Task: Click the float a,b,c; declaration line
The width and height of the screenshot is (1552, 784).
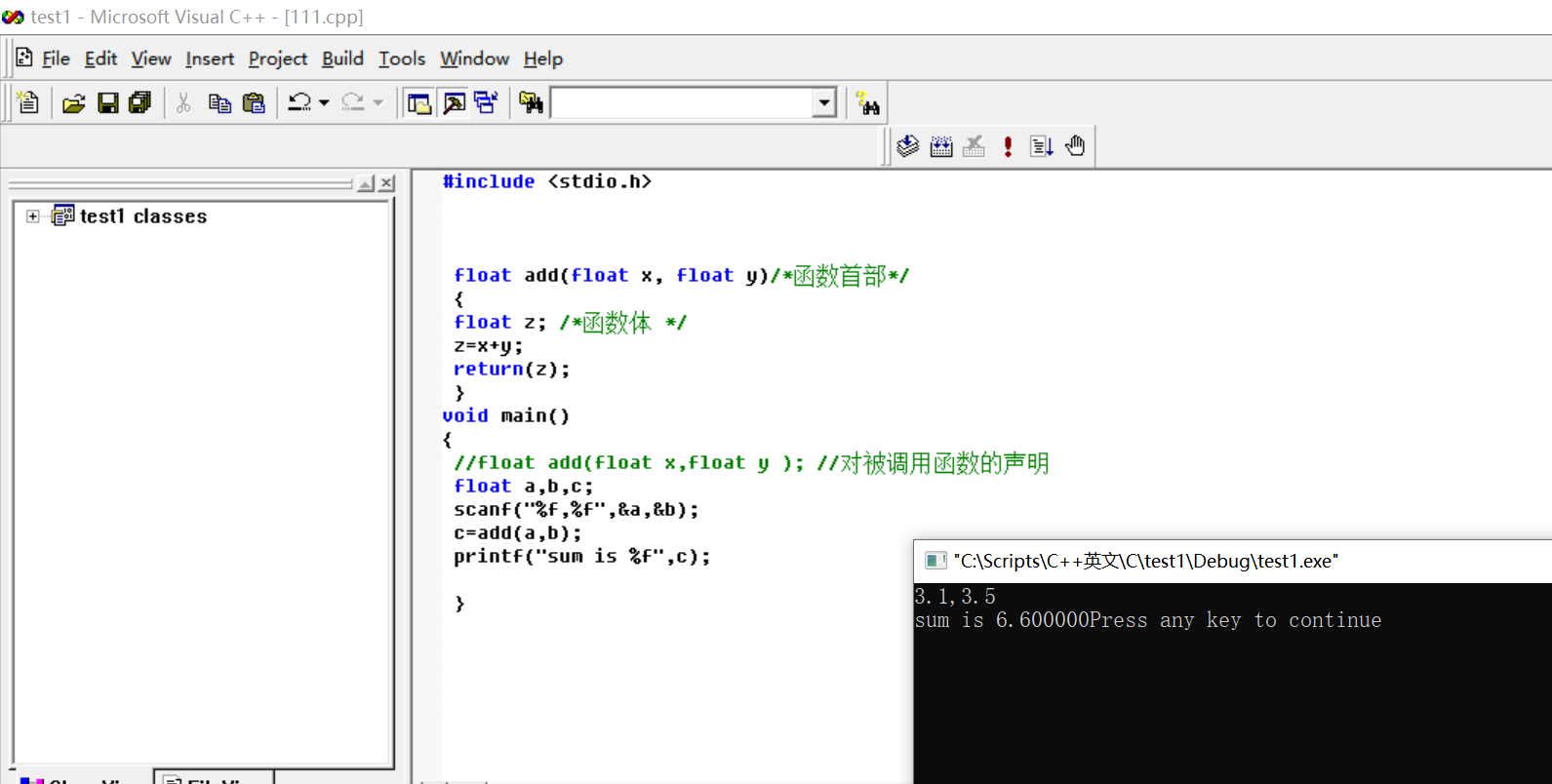Action: click(523, 487)
